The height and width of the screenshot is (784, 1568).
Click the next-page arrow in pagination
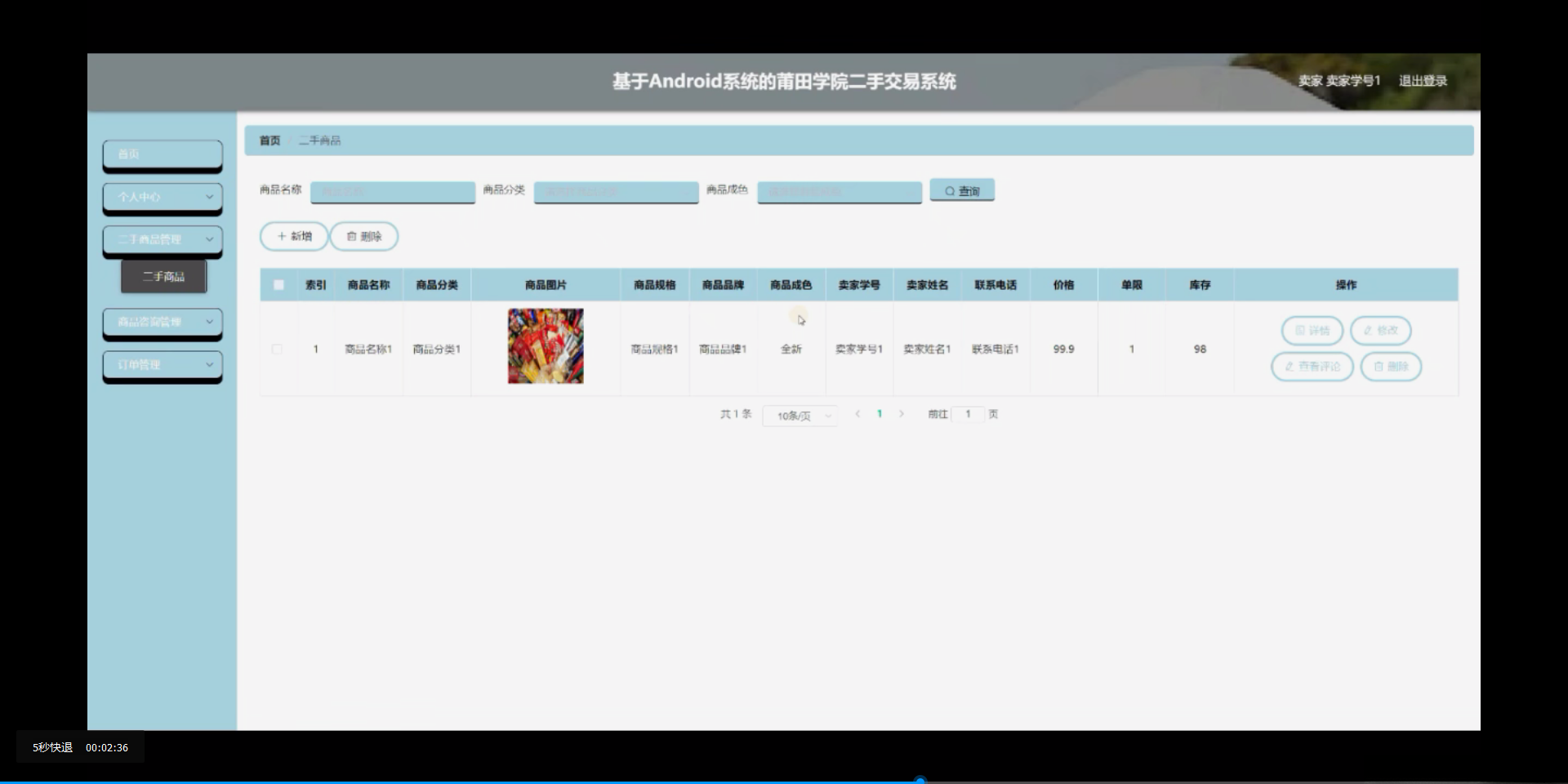[x=902, y=414]
